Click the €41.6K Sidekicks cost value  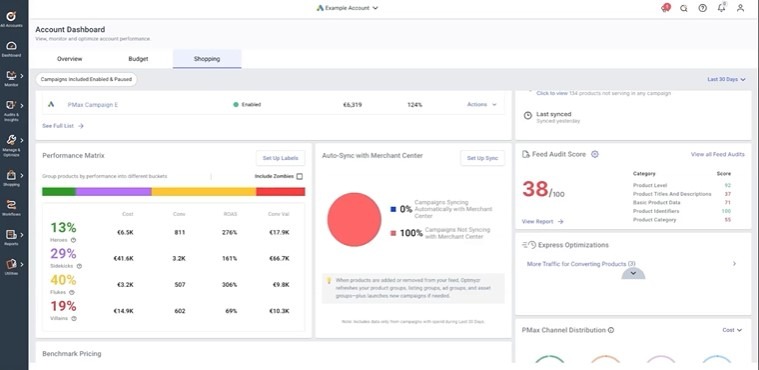pos(123,259)
